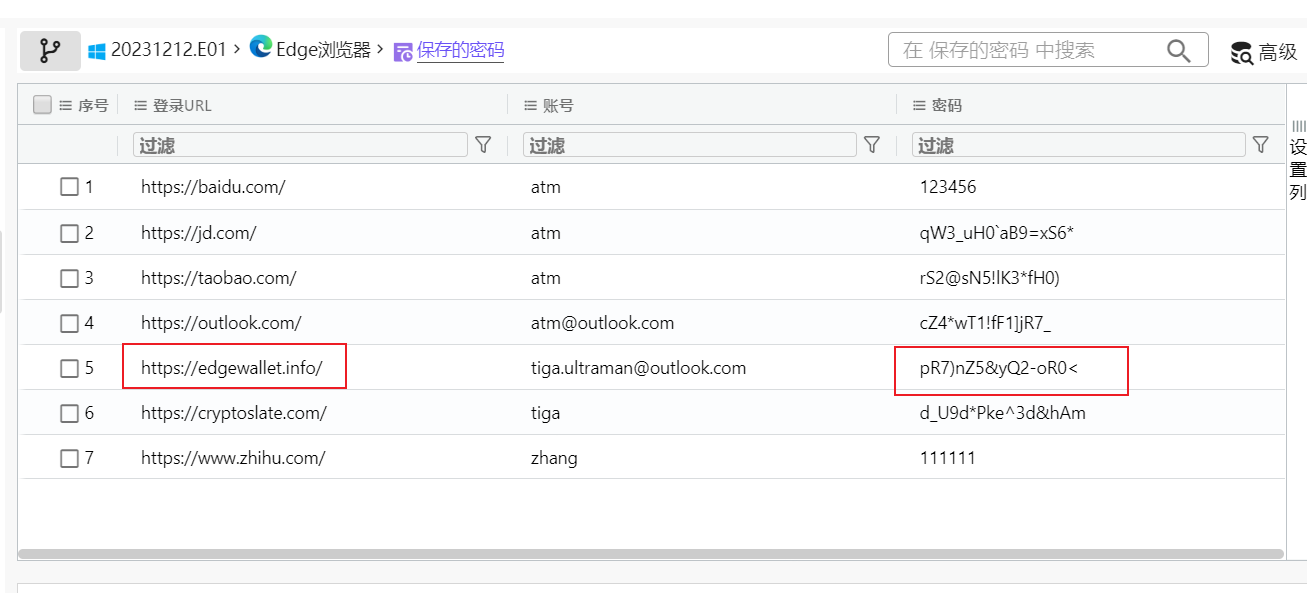
Task: Sort by the 登录URL column header
Action: click(182, 105)
